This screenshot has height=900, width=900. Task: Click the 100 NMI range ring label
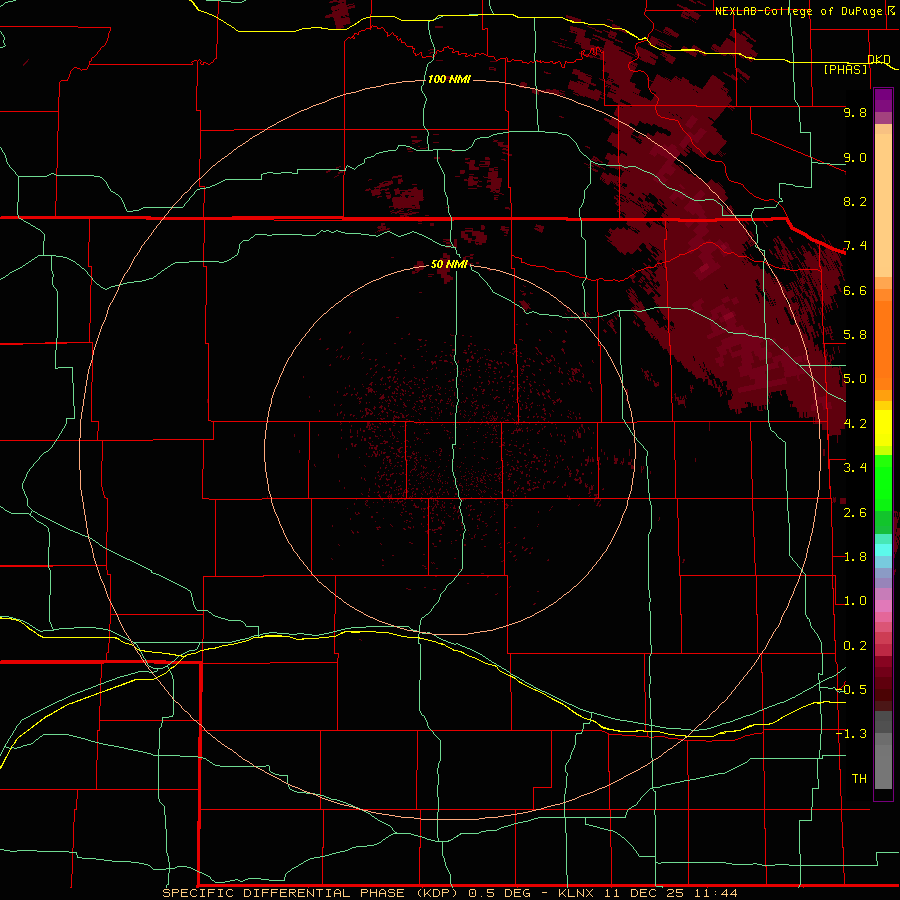coord(449,79)
